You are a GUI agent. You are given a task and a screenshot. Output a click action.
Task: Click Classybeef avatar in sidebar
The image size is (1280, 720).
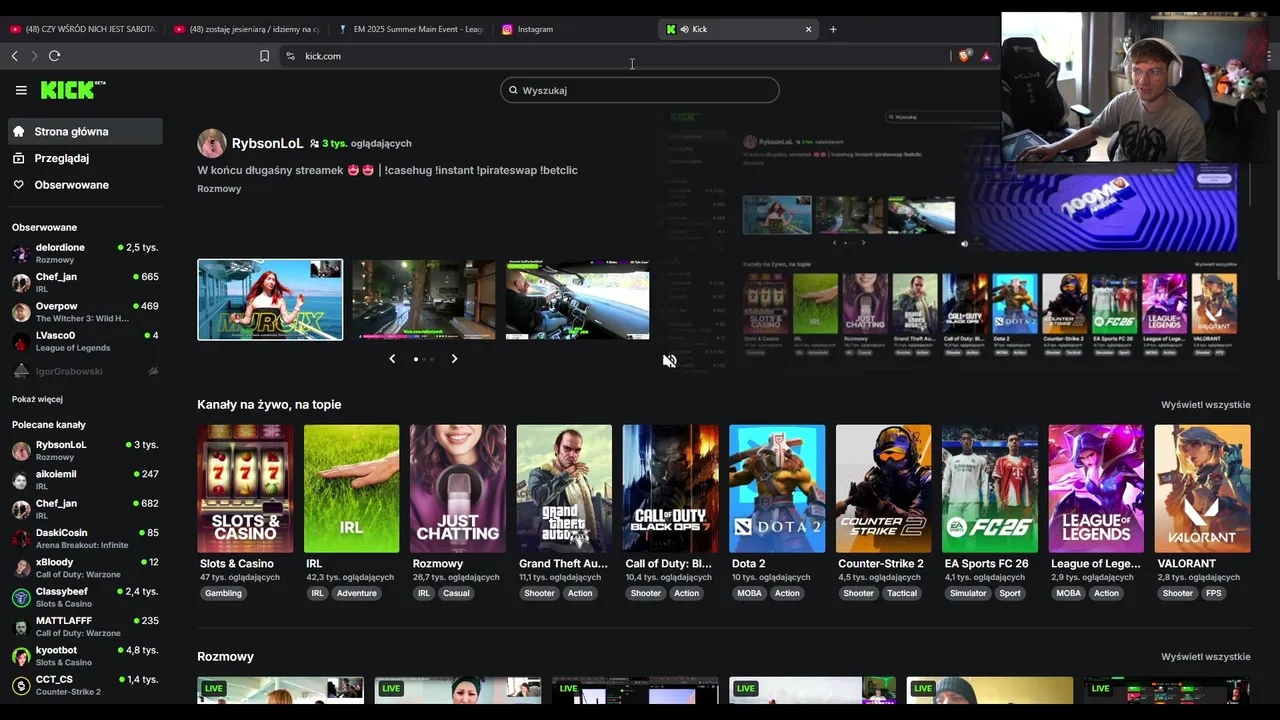click(21, 598)
